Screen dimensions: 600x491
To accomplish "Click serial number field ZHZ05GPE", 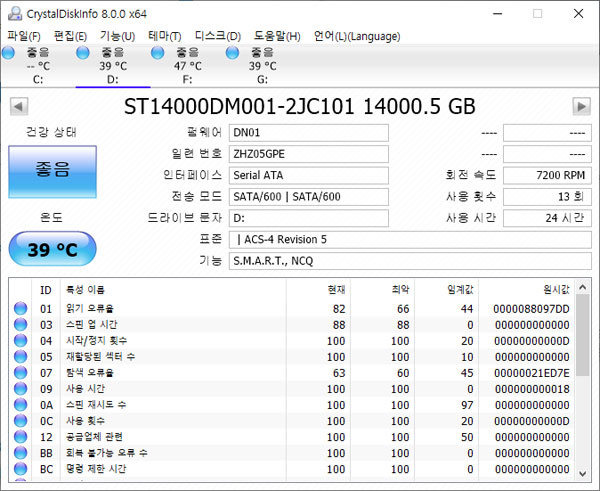I will pos(308,154).
